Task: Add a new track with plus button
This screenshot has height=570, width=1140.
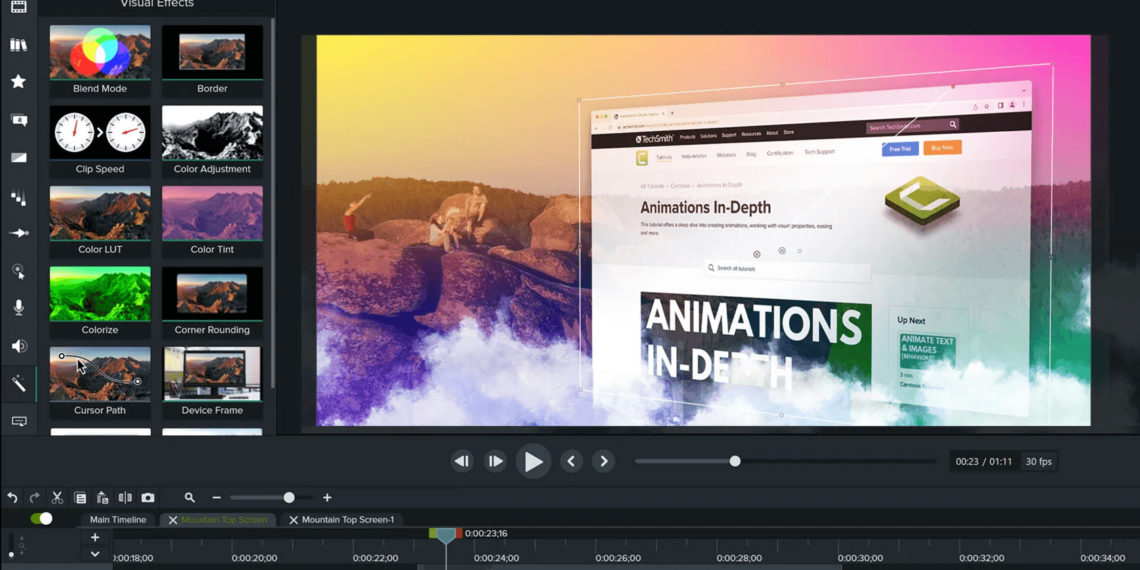Action: pos(95,537)
